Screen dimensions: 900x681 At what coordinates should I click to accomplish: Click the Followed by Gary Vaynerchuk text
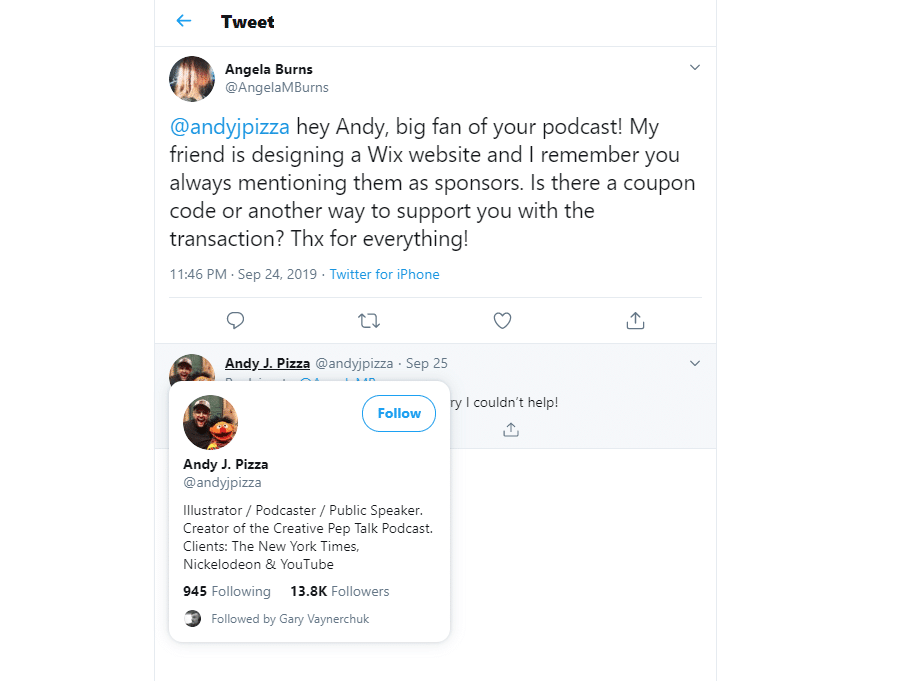pyautogui.click(x=290, y=619)
